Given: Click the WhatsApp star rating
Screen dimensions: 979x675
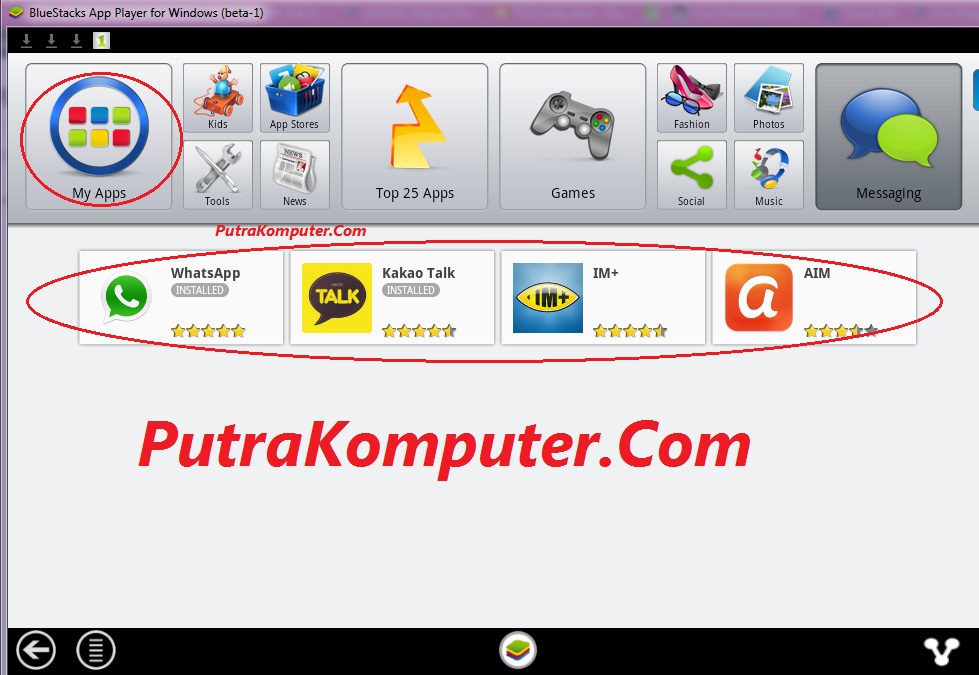Looking at the screenshot, I should [208, 331].
